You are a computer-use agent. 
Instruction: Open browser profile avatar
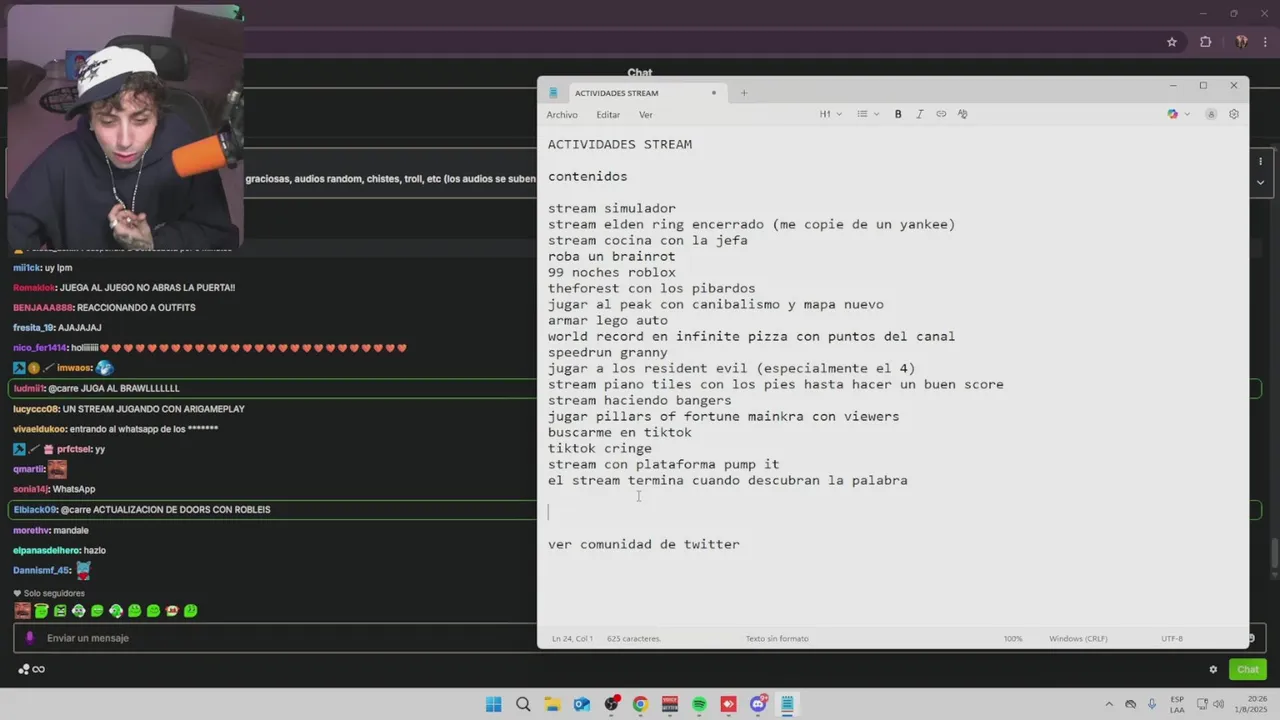1241,42
